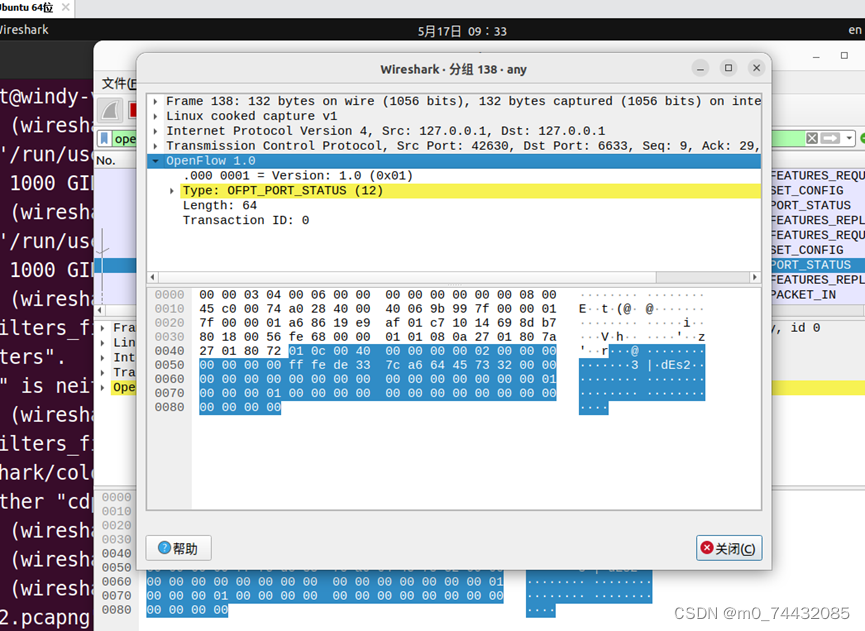Image resolution: width=865 pixels, height=631 pixels.
Task: Collapse the OpenFlow 1.0 tree
Action: coord(157,160)
